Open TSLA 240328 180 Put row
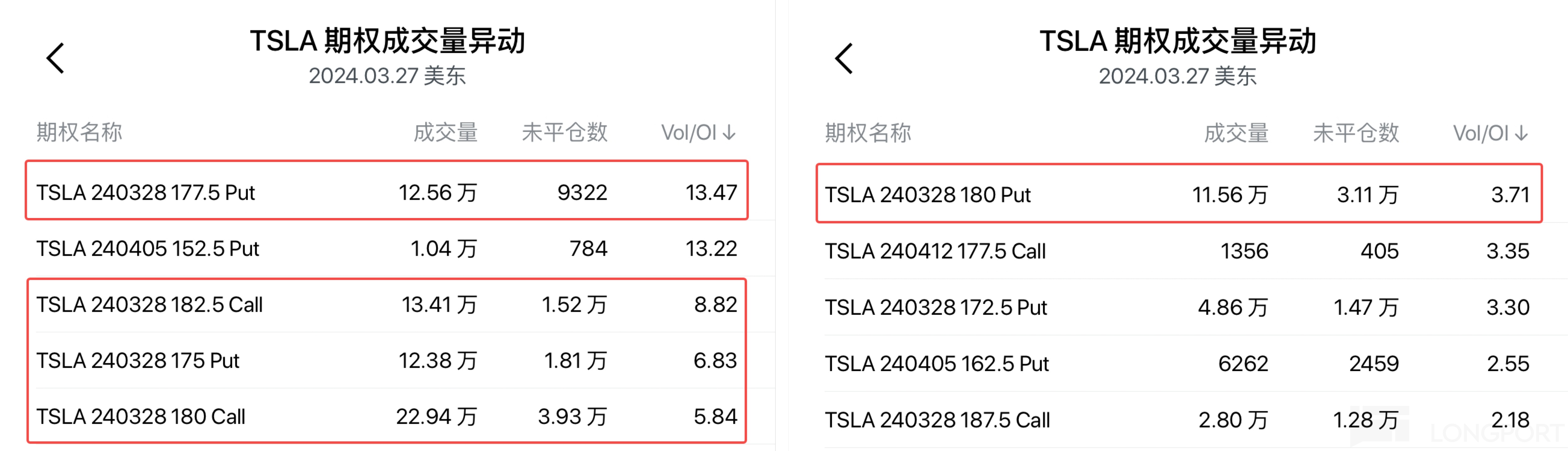This screenshot has height=451, width=1568. [x=928, y=195]
